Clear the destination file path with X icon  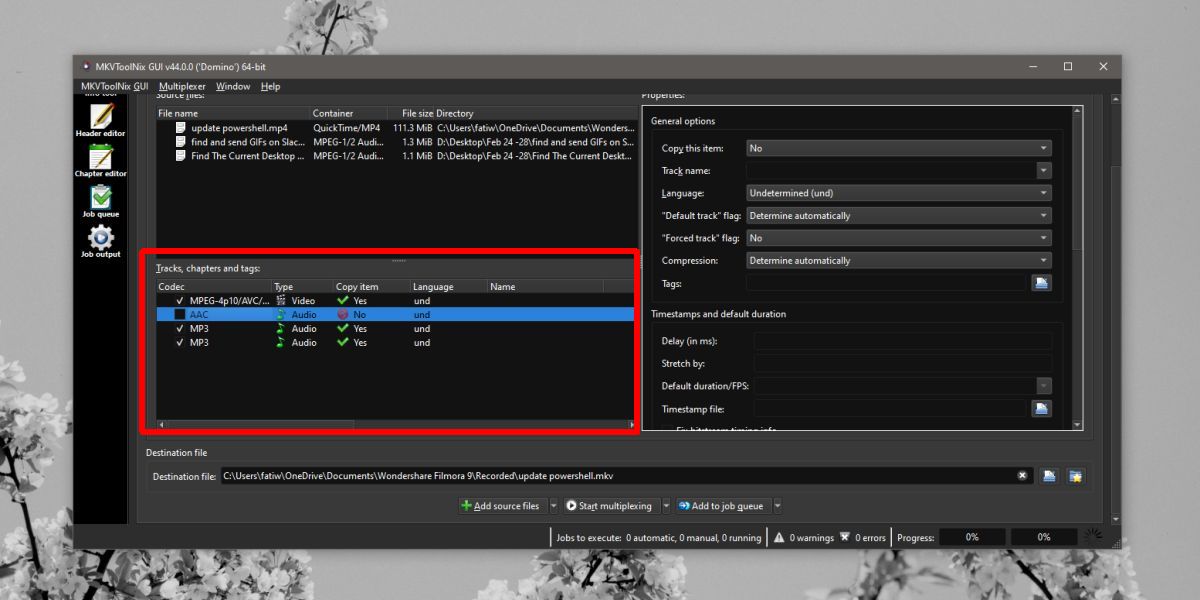point(1022,476)
